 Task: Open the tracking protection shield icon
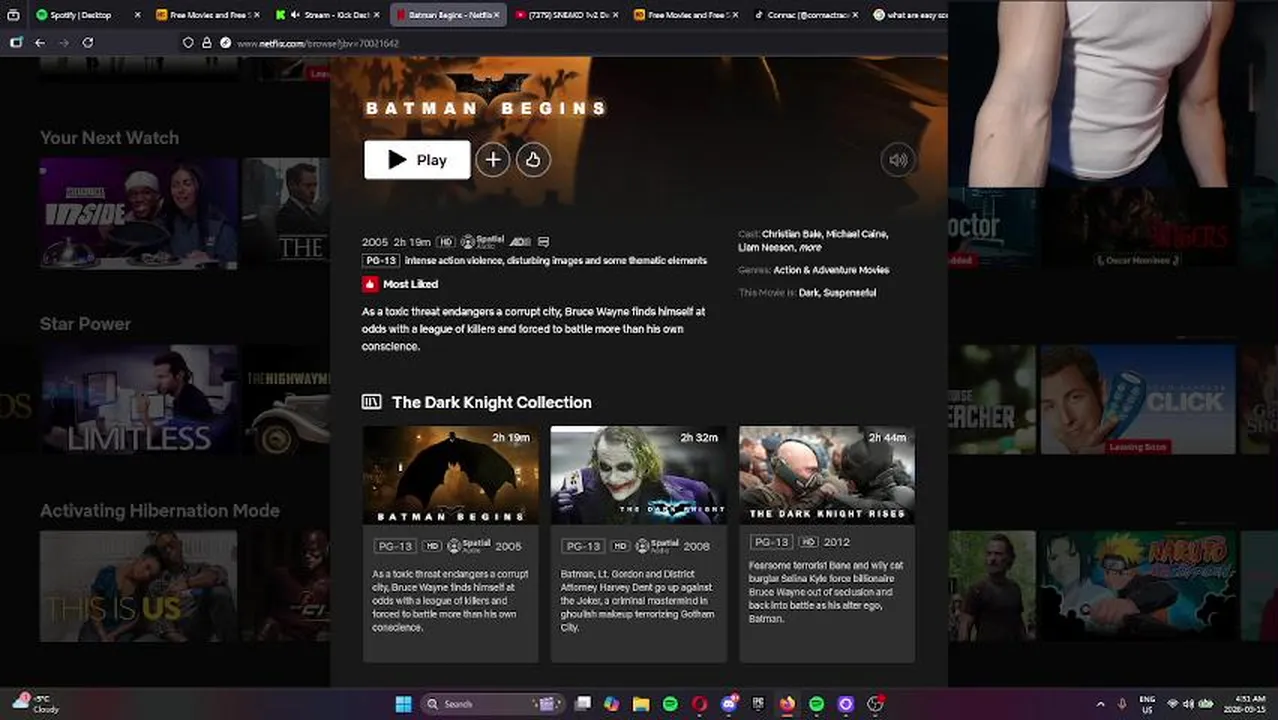coord(188,43)
